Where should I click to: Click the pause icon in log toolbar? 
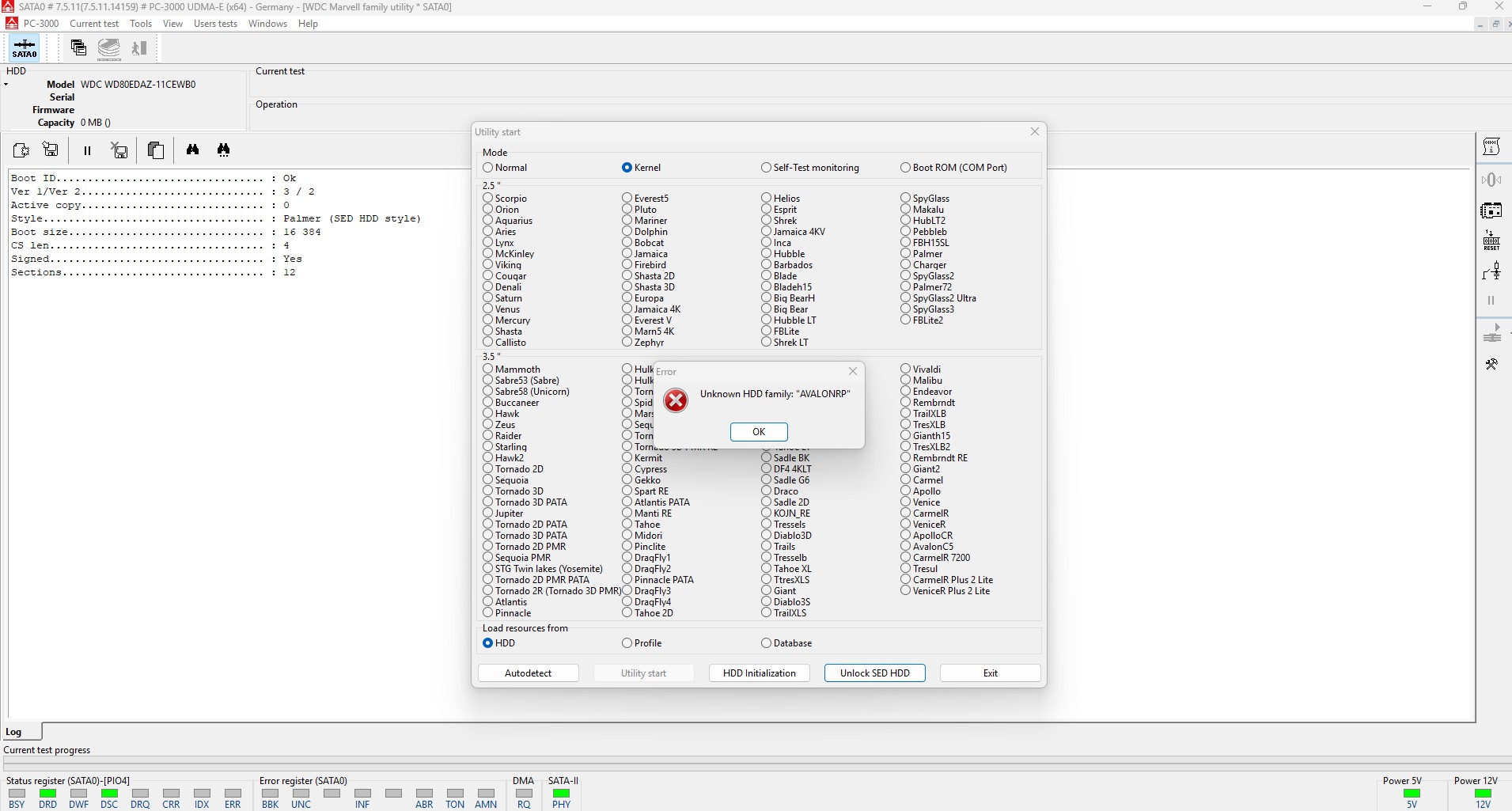click(87, 150)
